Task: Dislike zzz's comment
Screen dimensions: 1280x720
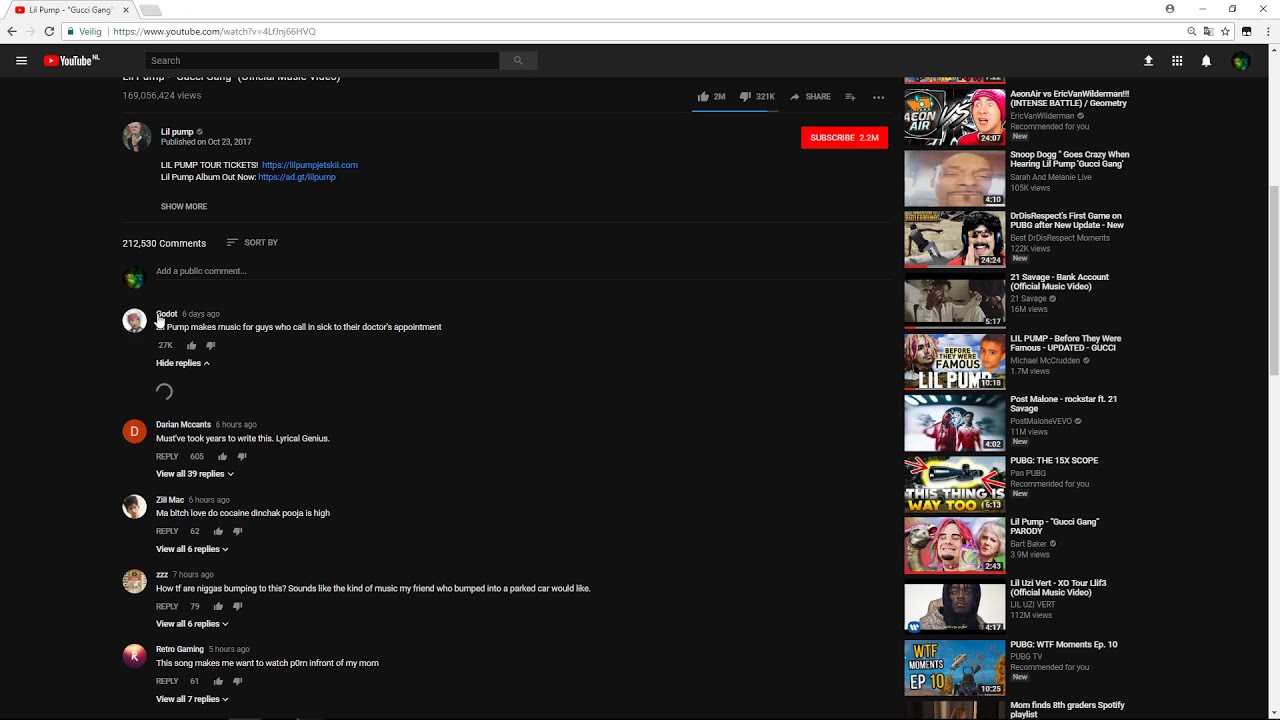Action: tap(237, 606)
